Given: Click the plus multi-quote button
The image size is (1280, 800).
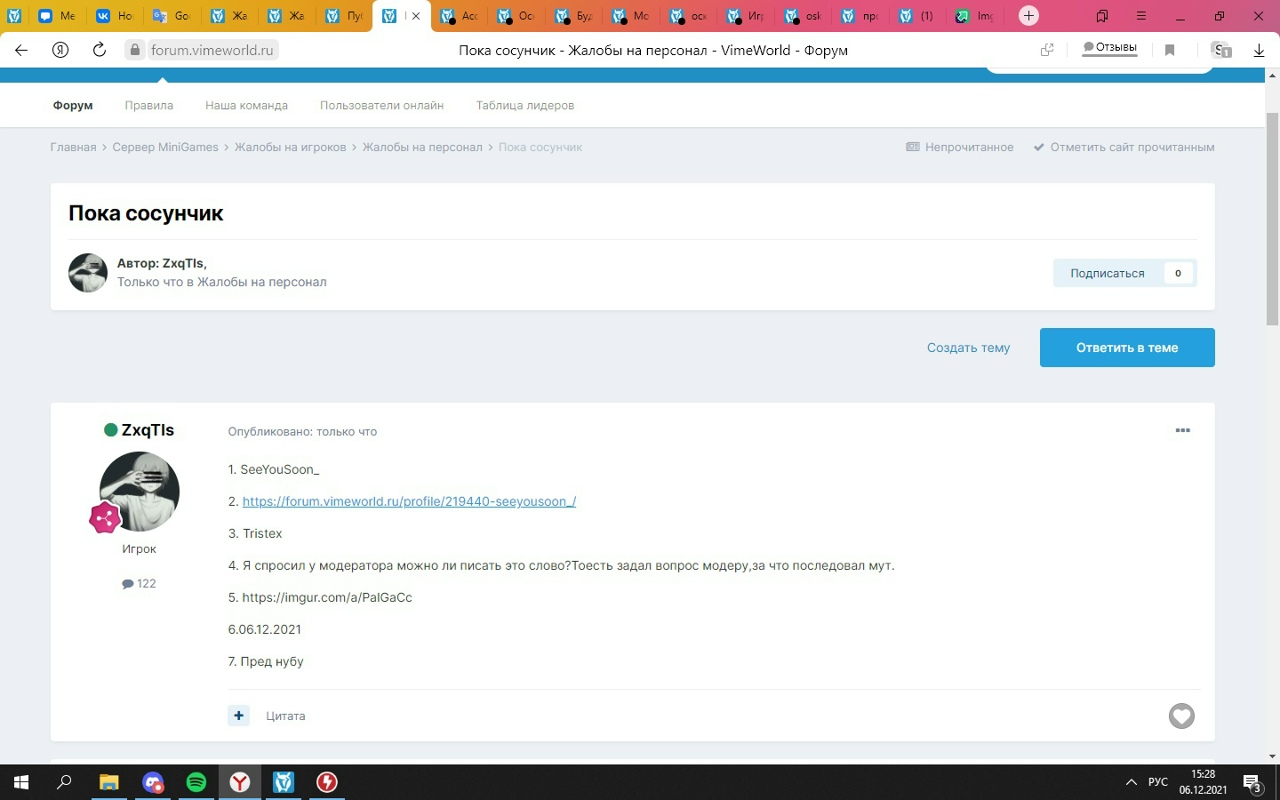Looking at the screenshot, I should click(x=238, y=716).
